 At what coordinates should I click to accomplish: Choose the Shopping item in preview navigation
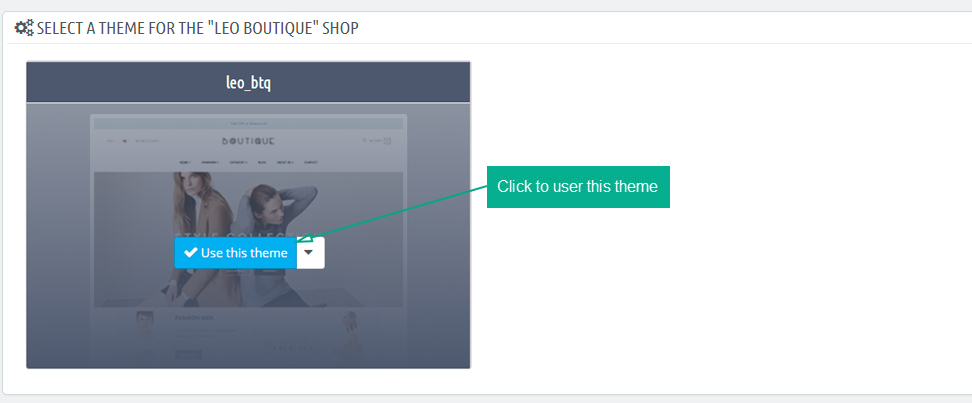click(210, 162)
